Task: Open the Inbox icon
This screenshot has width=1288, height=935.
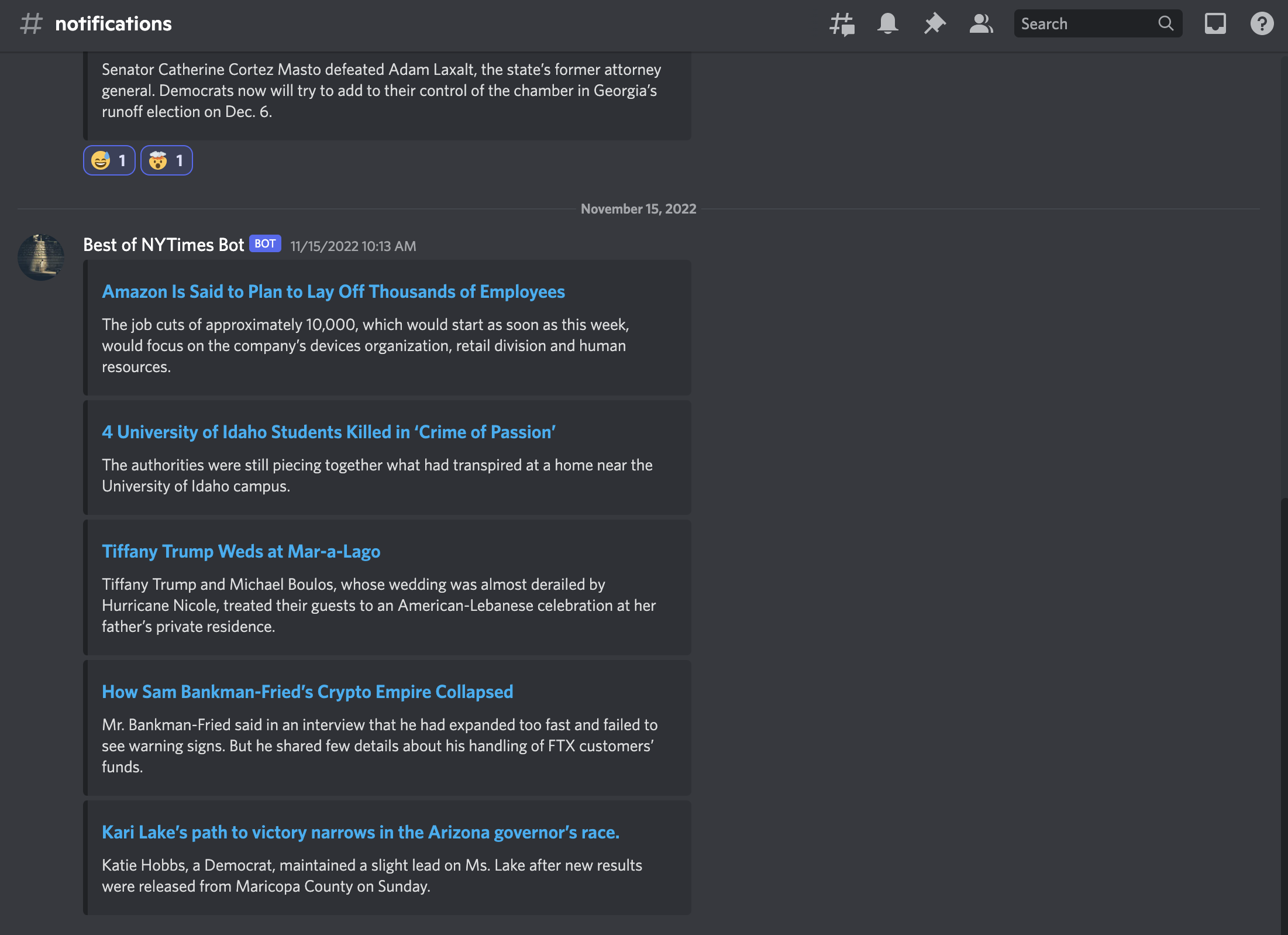Action: point(1215,24)
